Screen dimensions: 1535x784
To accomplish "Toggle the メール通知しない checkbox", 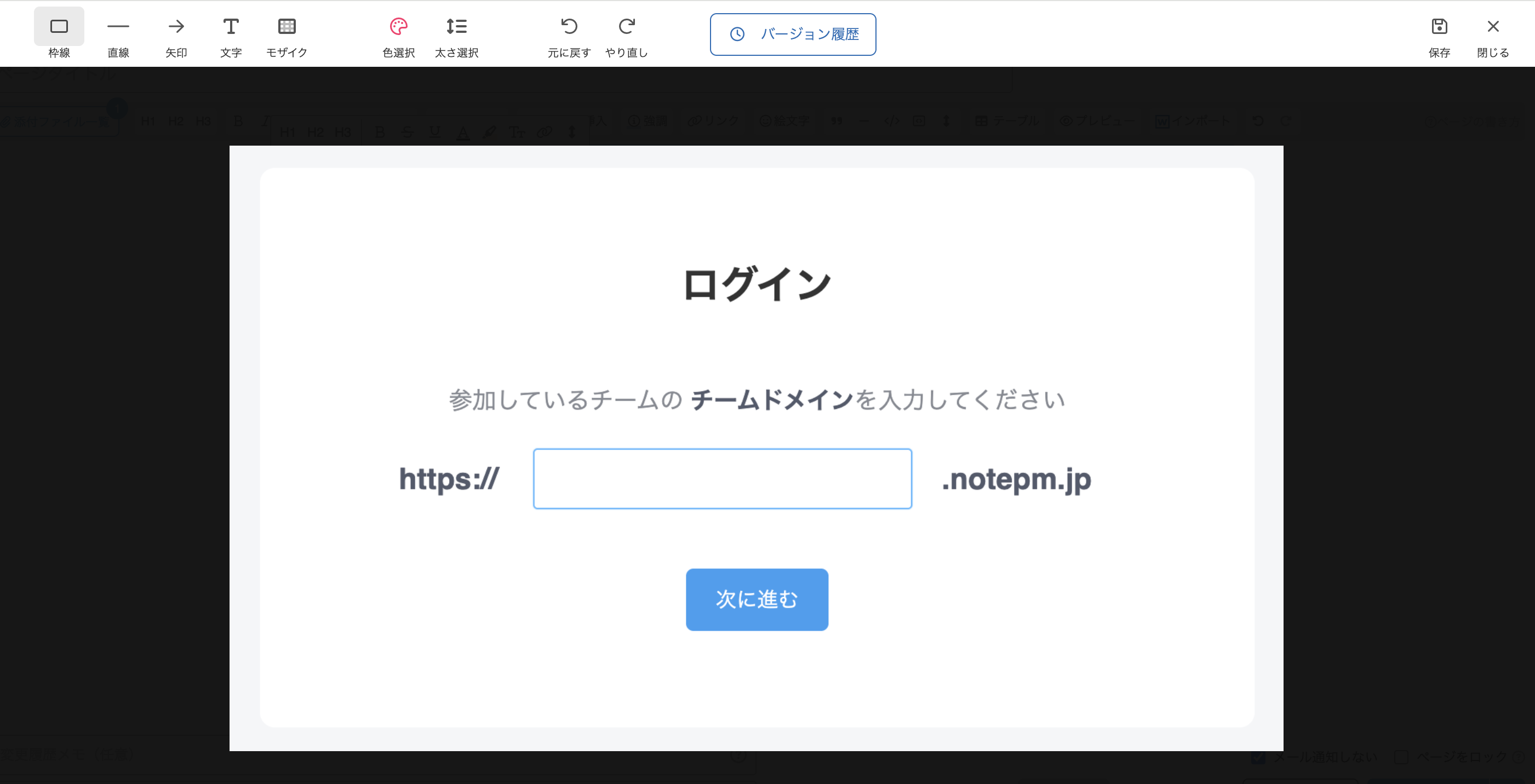I will click(x=1258, y=757).
